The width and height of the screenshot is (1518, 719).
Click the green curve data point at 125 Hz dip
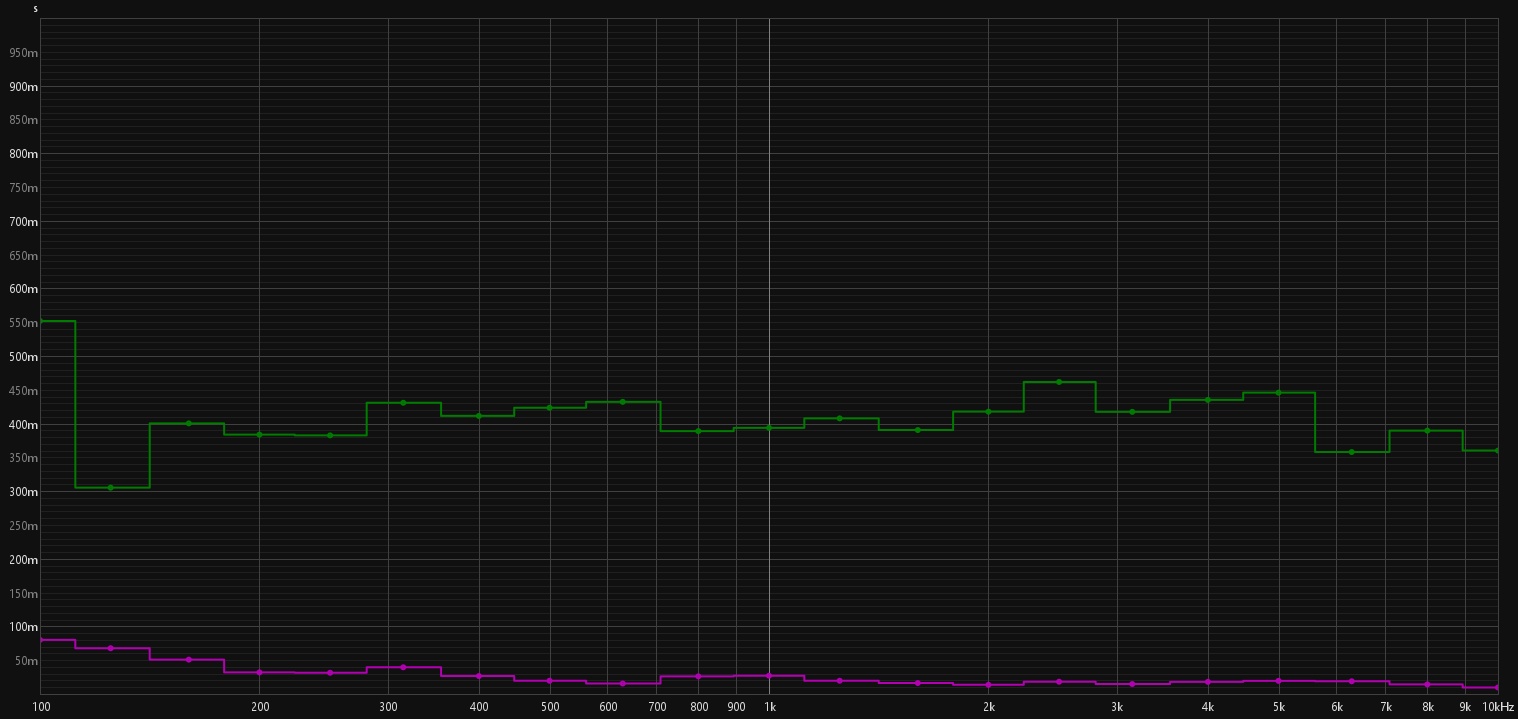click(110, 487)
